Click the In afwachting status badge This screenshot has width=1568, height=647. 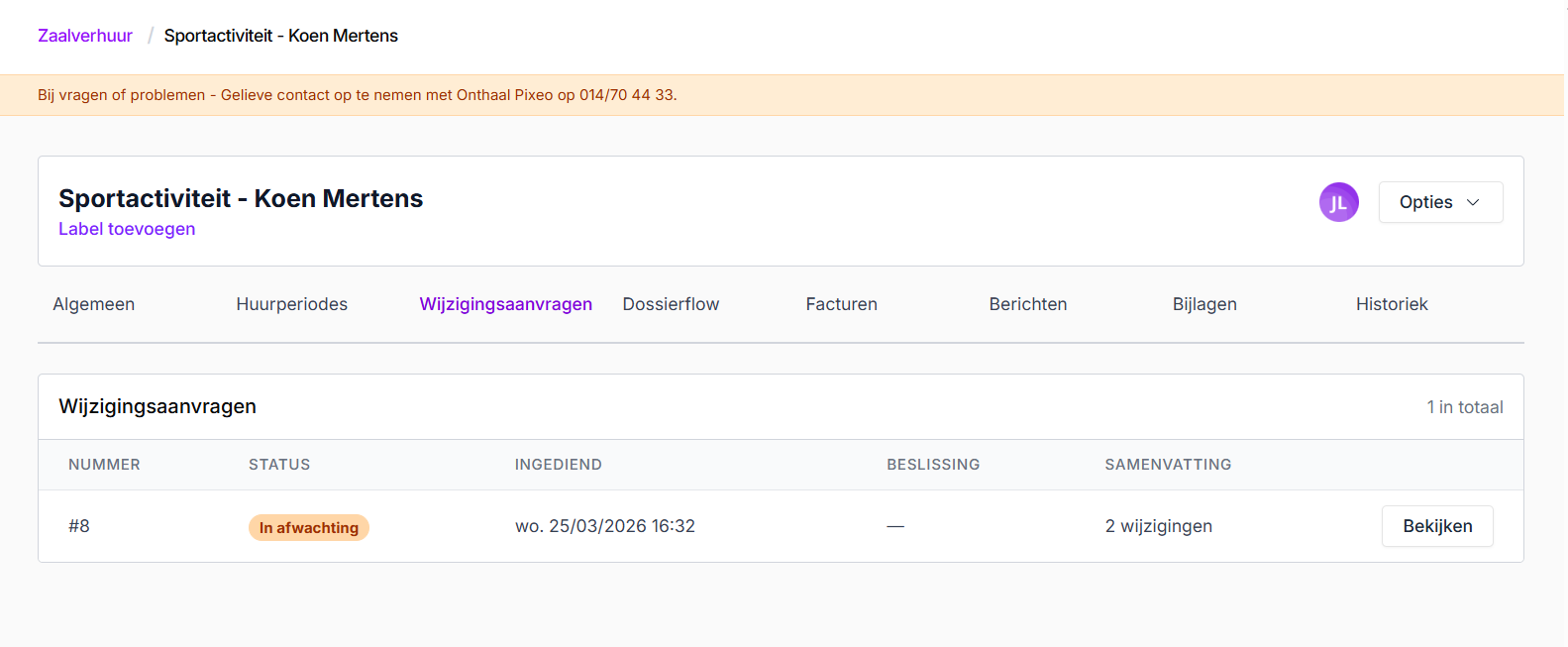[308, 527]
